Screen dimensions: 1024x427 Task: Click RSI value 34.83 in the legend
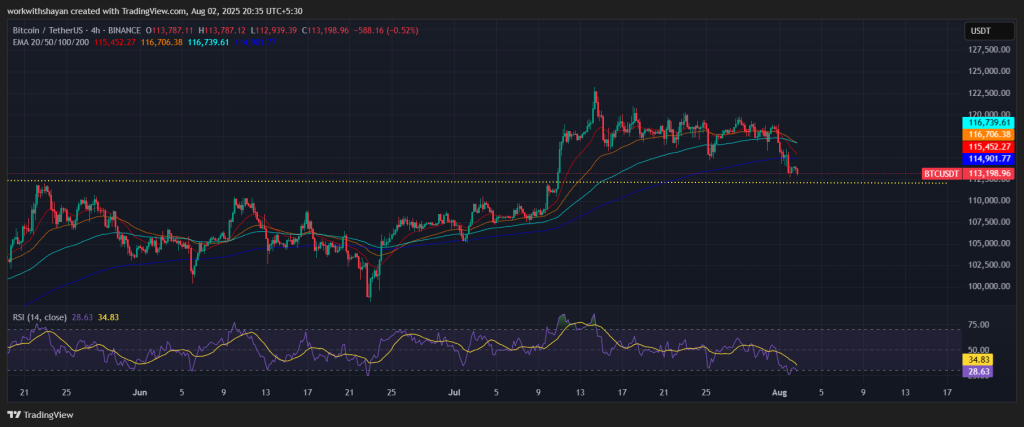pos(108,317)
